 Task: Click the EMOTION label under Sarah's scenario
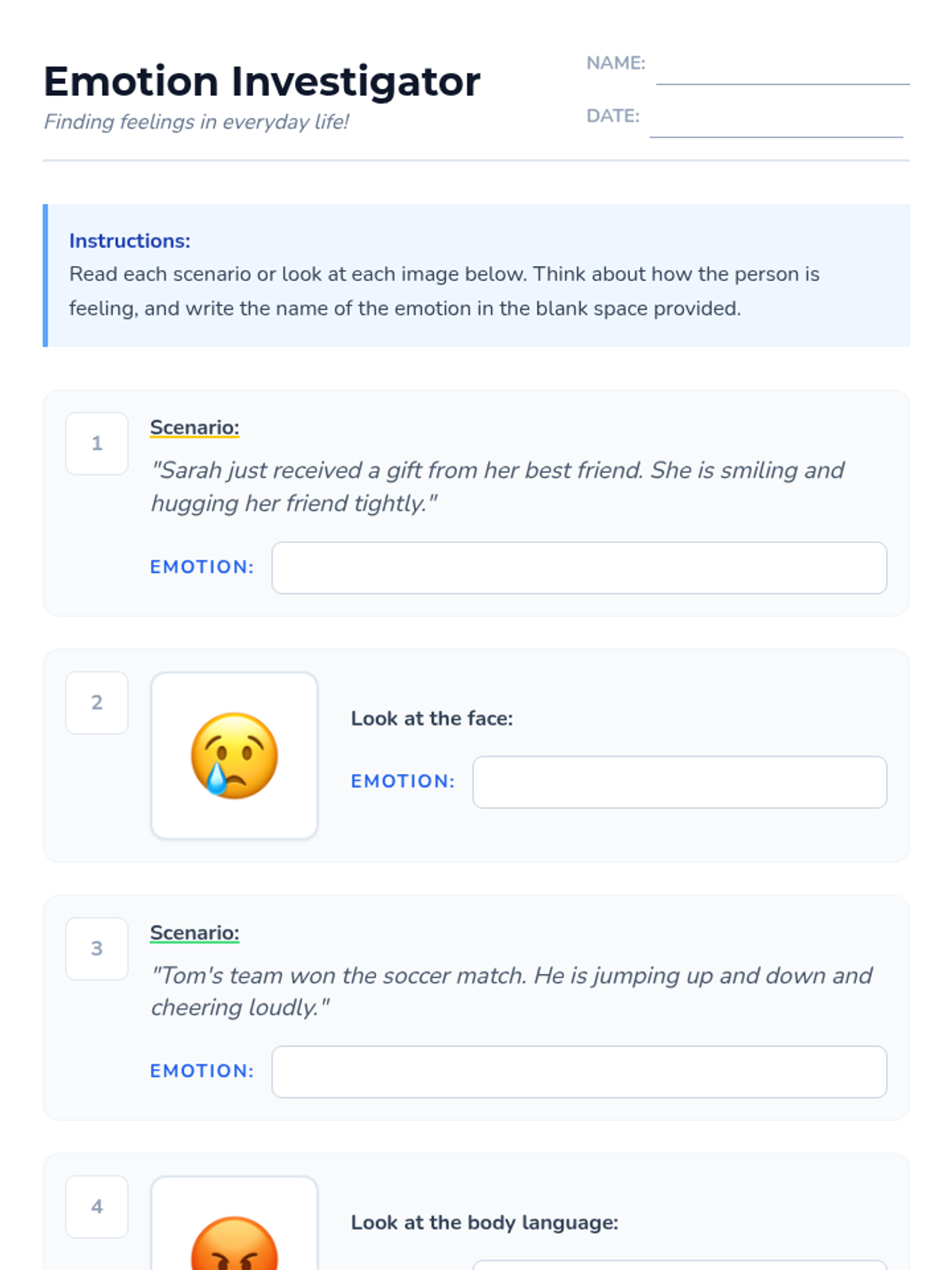click(202, 567)
